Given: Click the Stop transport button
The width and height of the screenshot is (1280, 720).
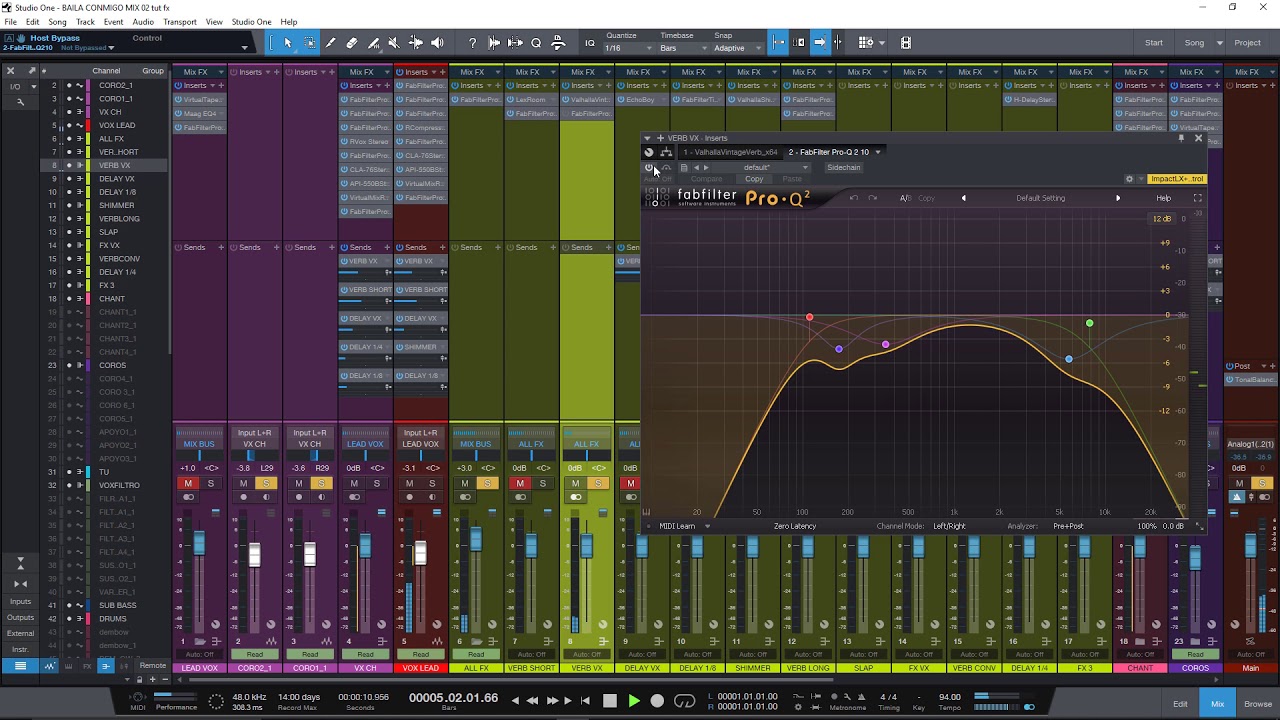Looking at the screenshot, I should tap(609, 701).
